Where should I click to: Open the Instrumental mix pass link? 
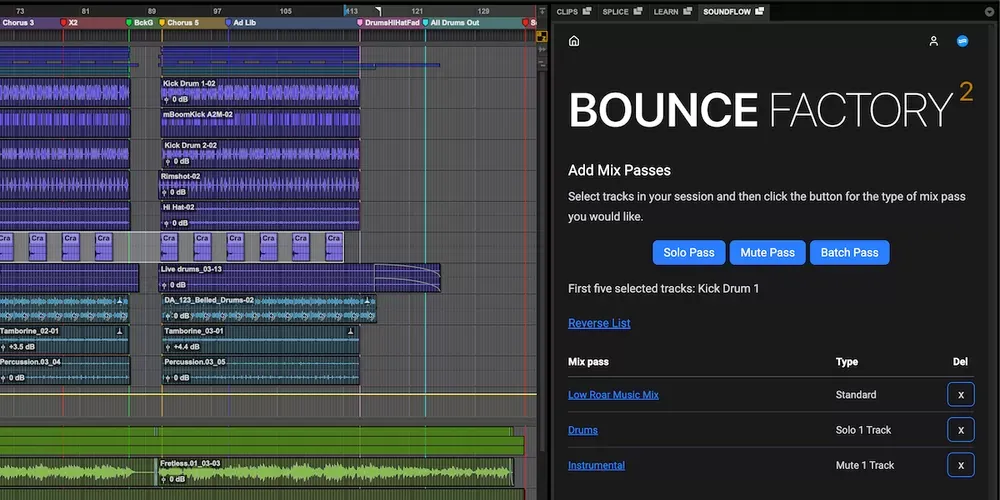[596, 466]
